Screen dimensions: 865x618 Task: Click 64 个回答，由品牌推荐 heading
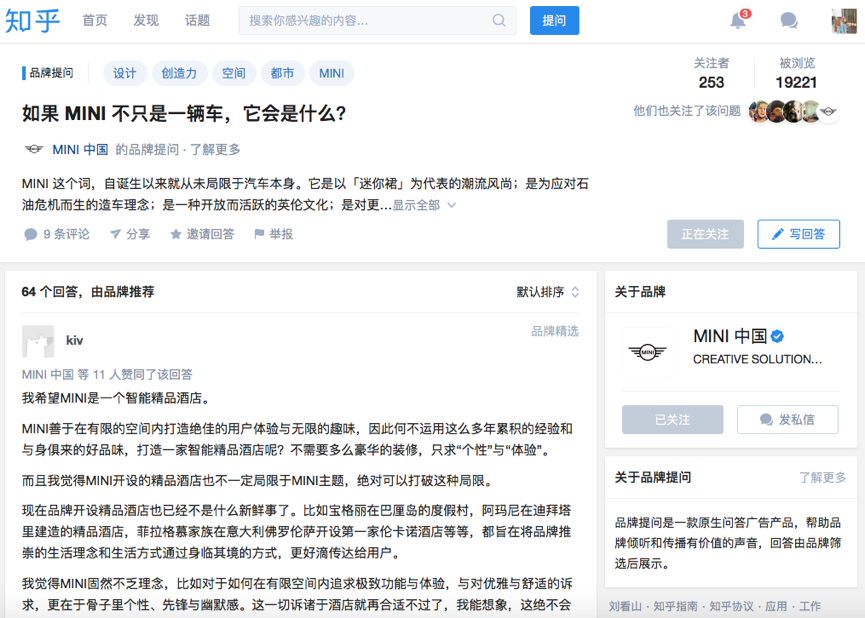(88, 292)
